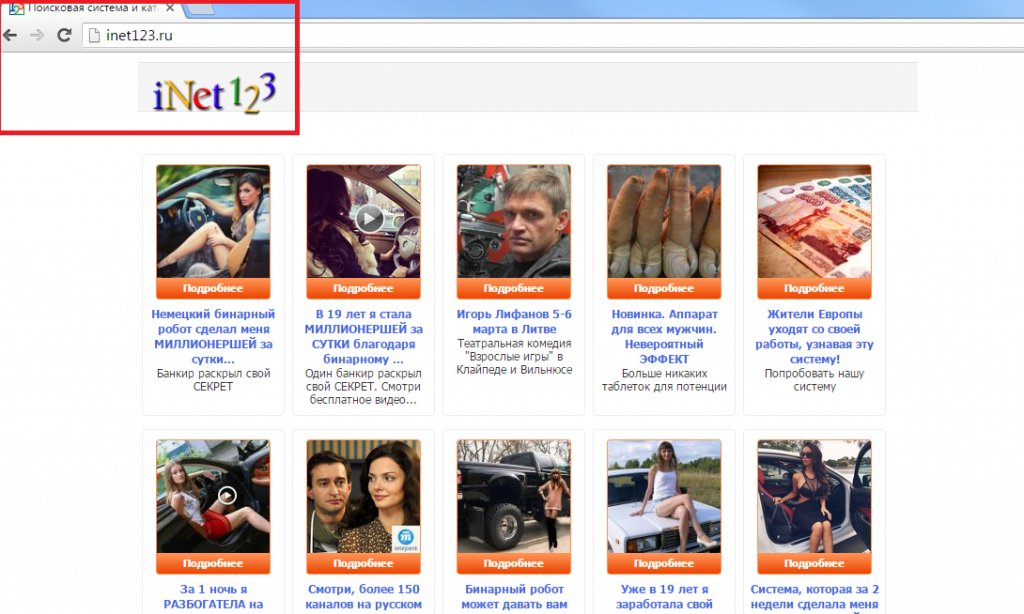This screenshot has height=614, width=1024.
Task: Open link Жители Европы уходят со своей работы
Action: point(814,336)
